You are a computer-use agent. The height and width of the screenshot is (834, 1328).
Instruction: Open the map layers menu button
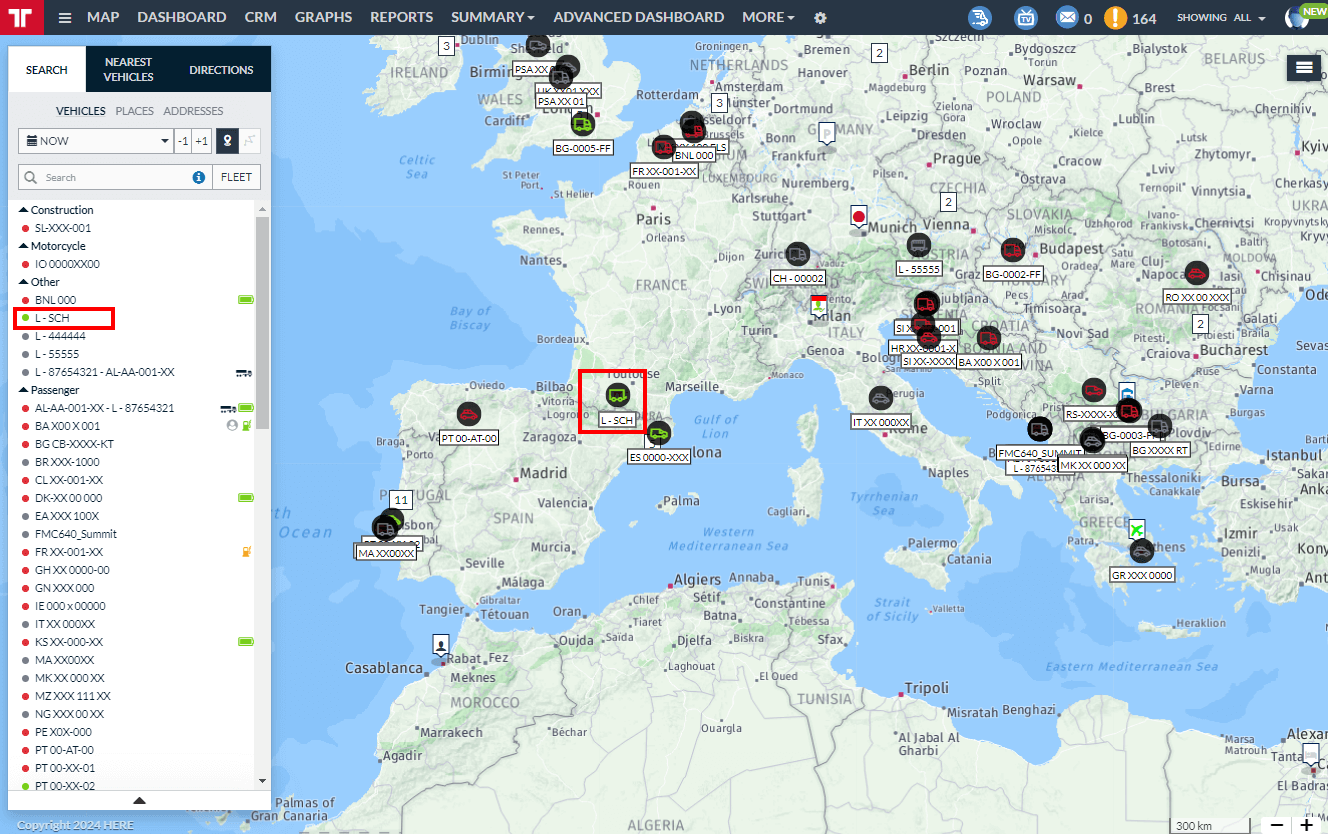pos(1304,67)
